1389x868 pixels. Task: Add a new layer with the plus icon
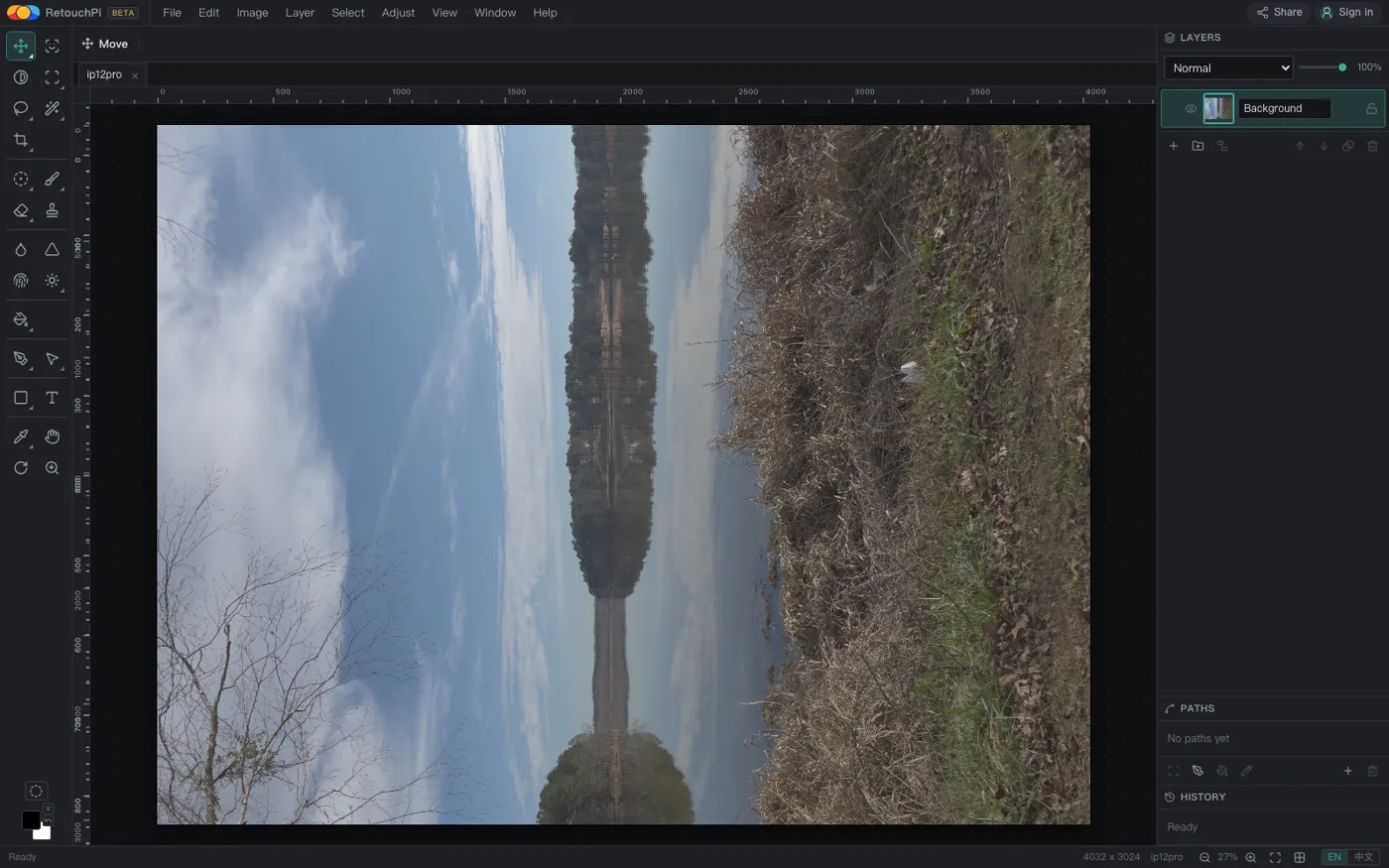pyautogui.click(x=1174, y=146)
